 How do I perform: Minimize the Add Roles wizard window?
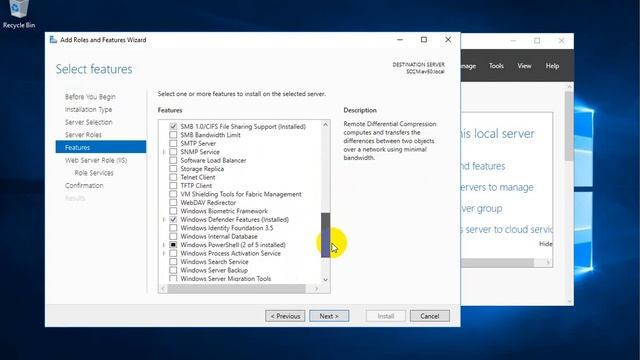400,40
